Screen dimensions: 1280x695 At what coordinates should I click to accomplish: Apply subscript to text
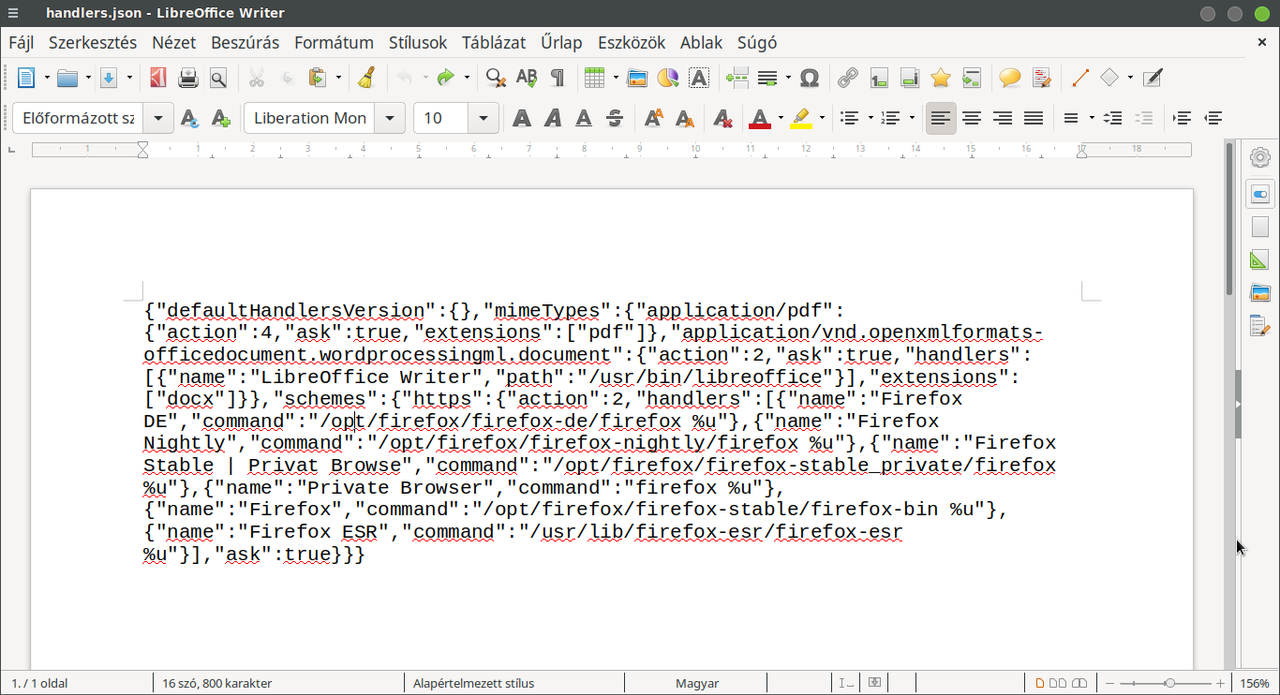coord(684,118)
